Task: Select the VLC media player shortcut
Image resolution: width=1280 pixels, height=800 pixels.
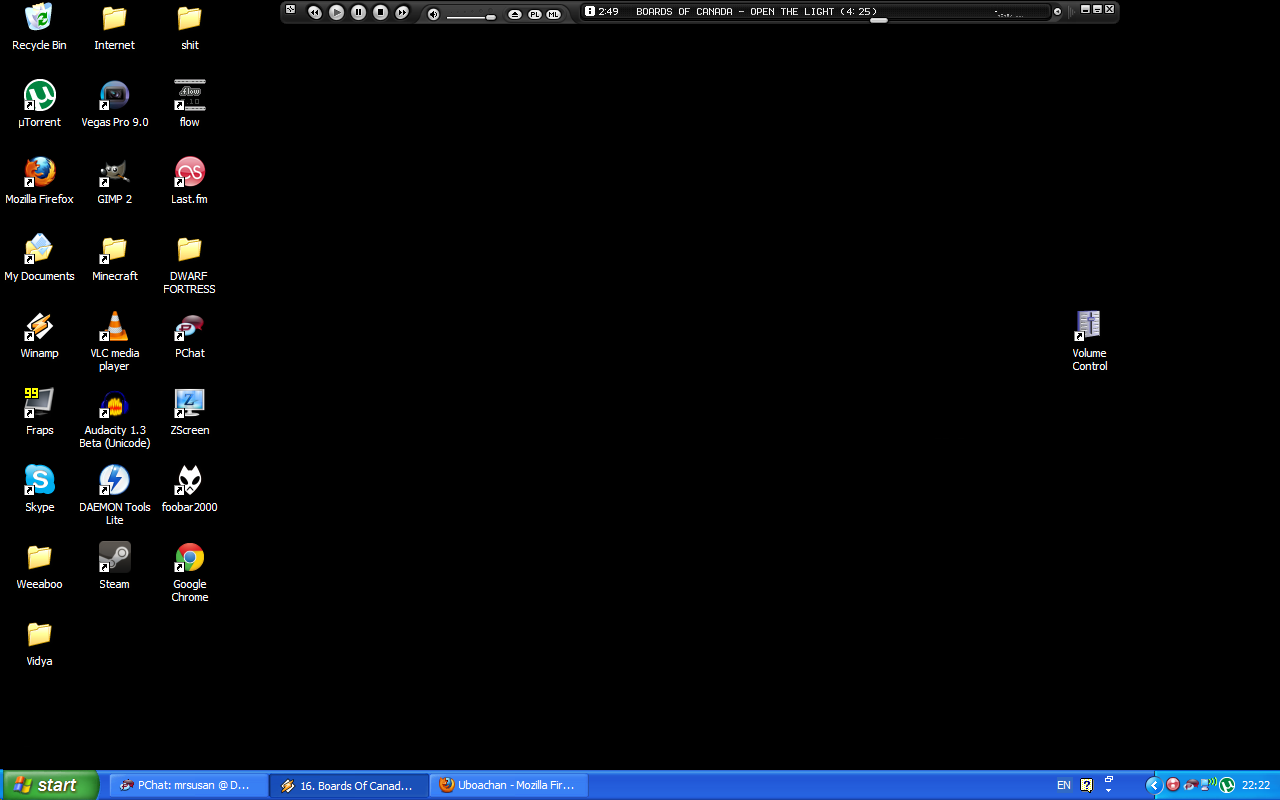Action: tap(114, 341)
